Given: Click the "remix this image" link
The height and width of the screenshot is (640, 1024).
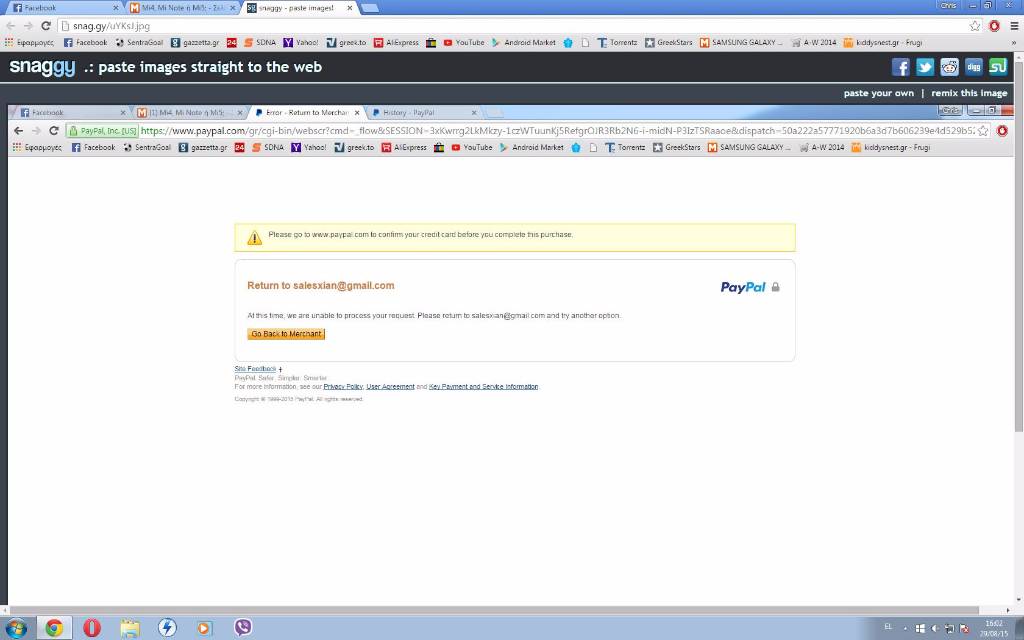Looking at the screenshot, I should [968, 93].
